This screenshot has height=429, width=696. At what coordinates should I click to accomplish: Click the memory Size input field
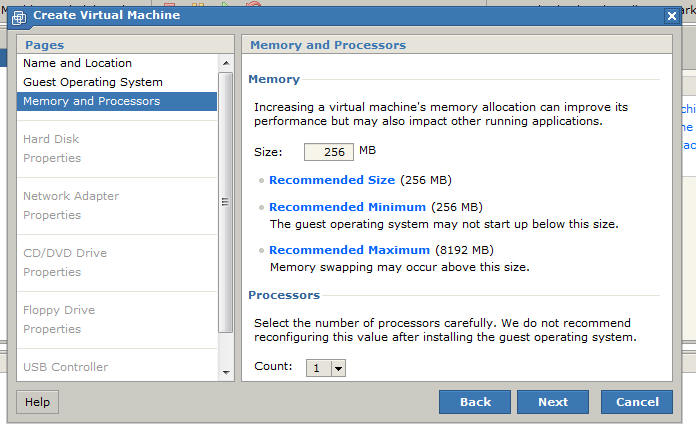(x=328, y=152)
